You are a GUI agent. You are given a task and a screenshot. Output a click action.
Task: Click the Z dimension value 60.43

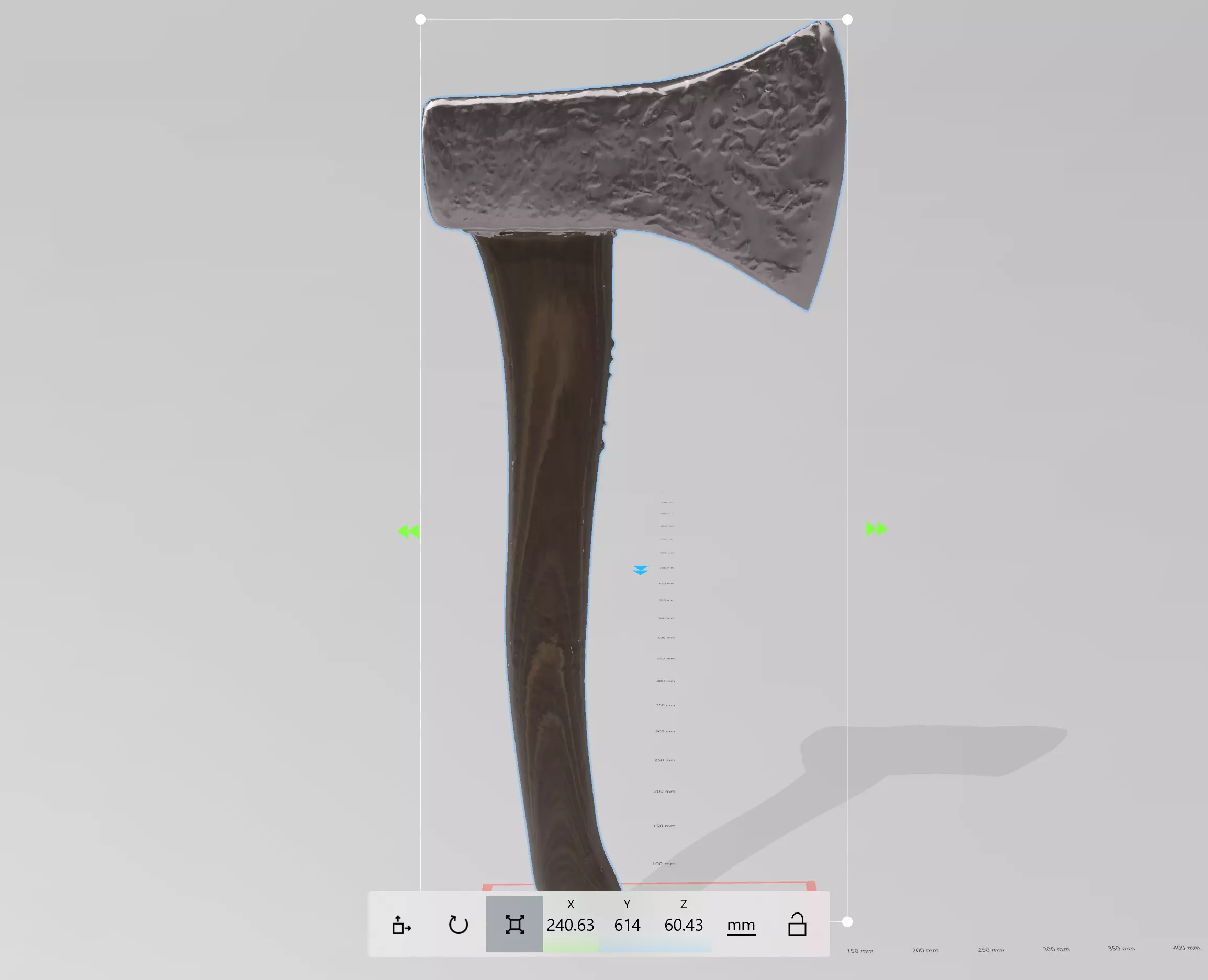point(684,925)
